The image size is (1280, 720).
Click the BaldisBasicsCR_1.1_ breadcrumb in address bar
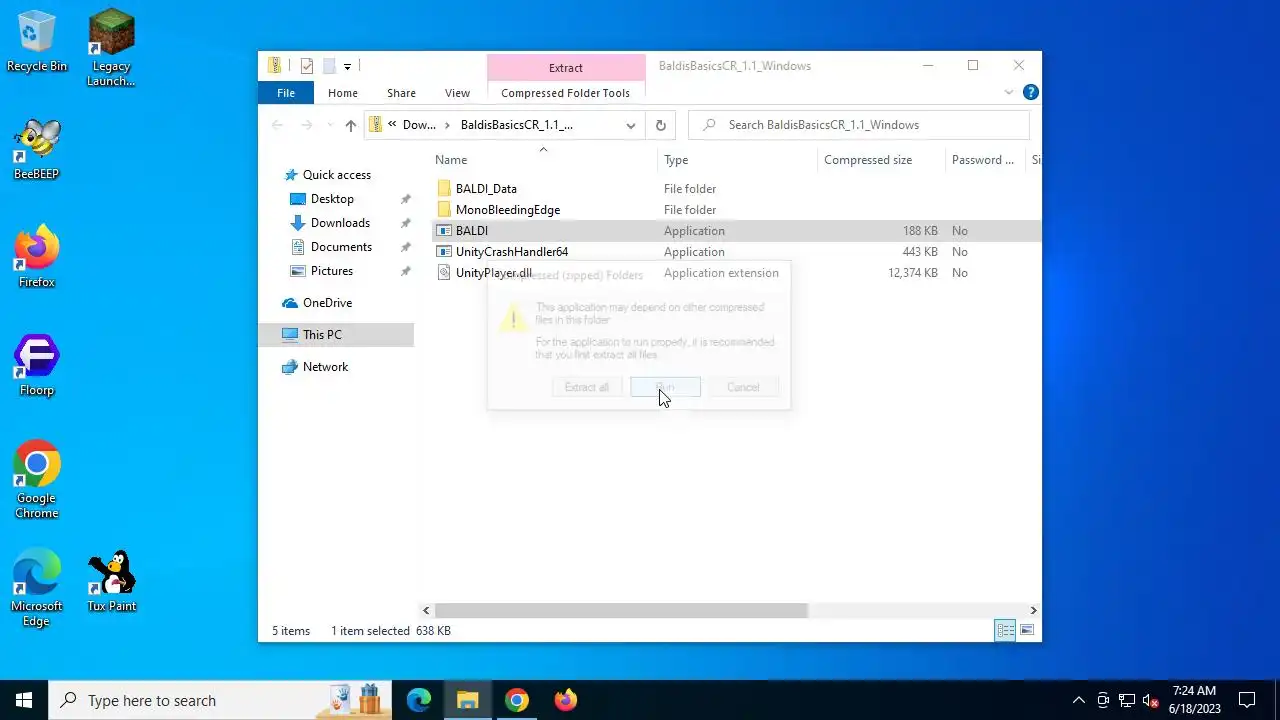coord(516,125)
